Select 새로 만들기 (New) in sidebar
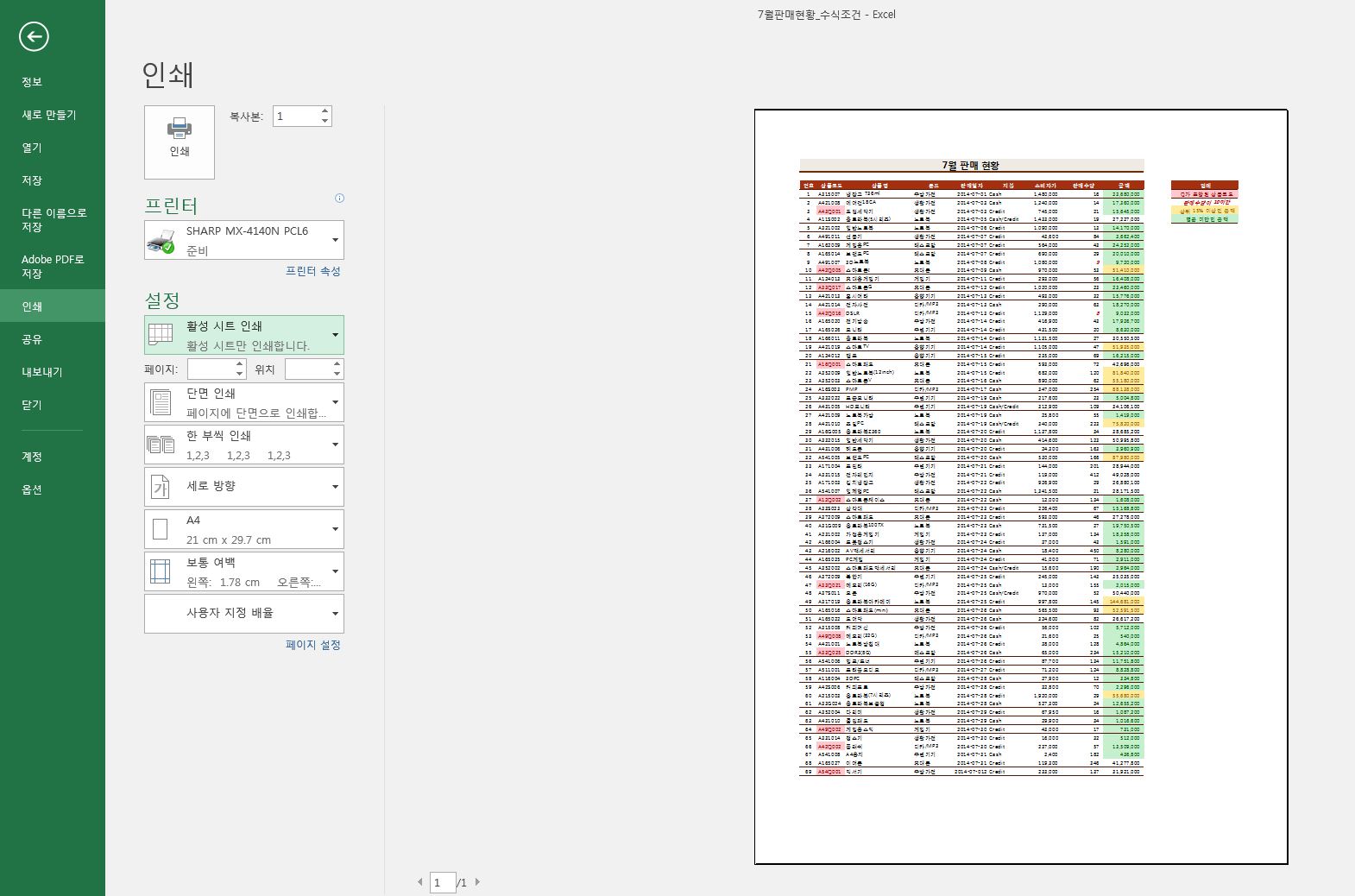This screenshot has height=896, width=1355. tap(53, 115)
